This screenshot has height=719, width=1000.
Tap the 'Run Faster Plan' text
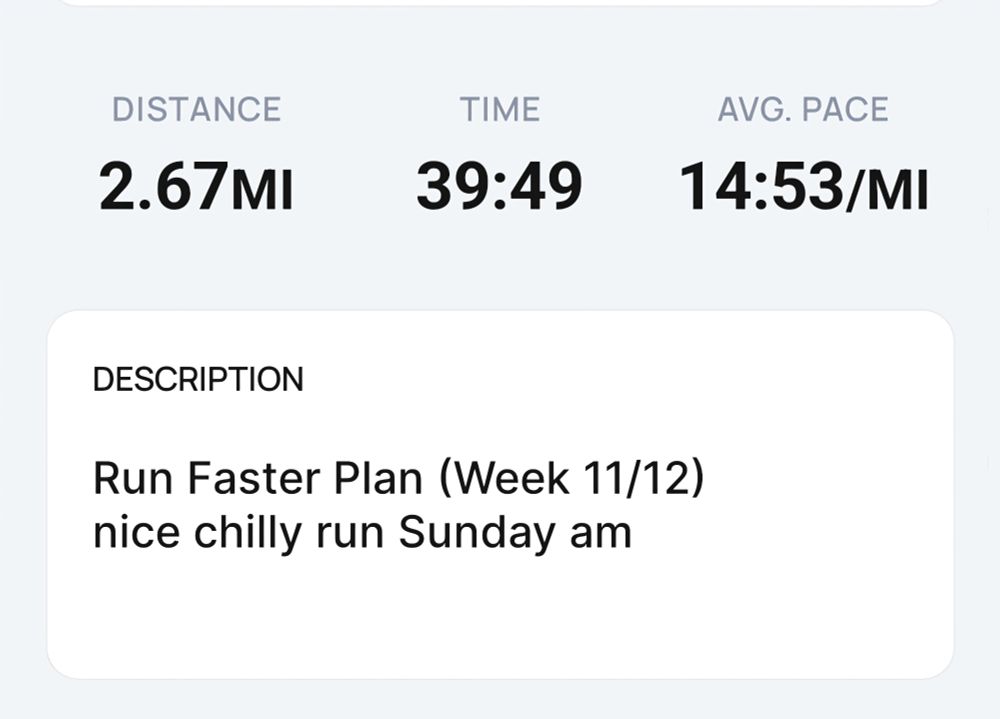pyautogui.click(x=257, y=479)
